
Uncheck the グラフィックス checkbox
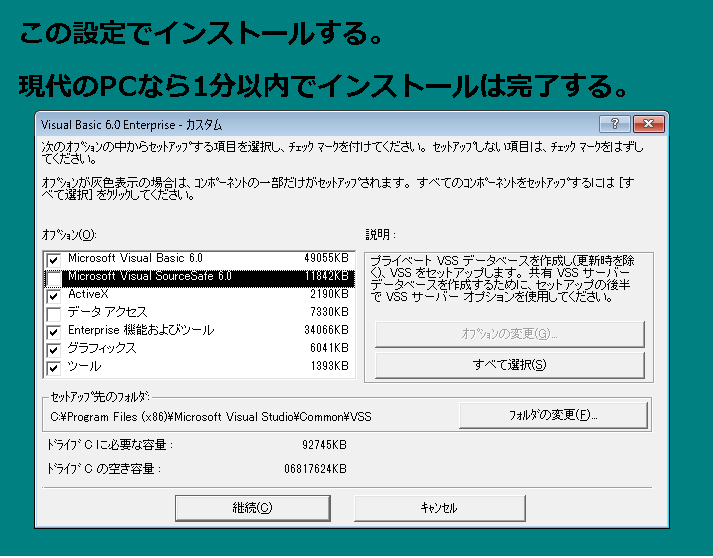pyautogui.click(x=54, y=350)
